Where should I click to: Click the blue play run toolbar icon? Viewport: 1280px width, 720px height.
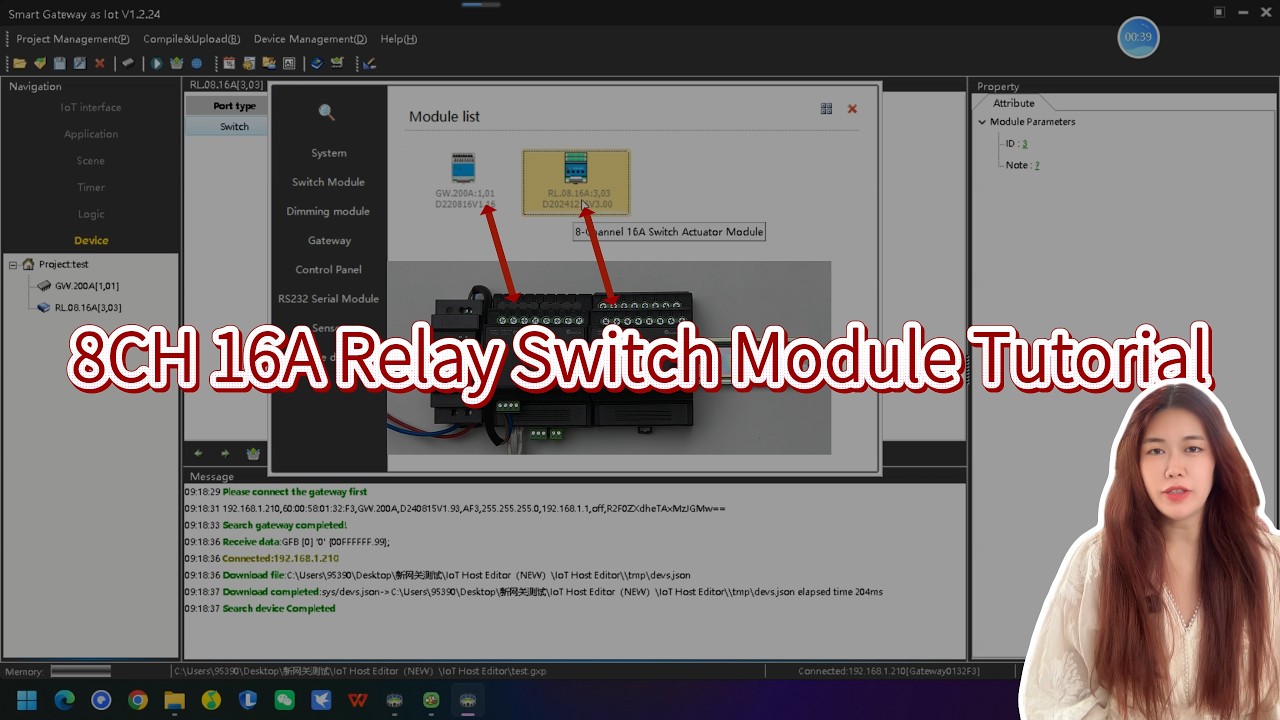point(156,63)
